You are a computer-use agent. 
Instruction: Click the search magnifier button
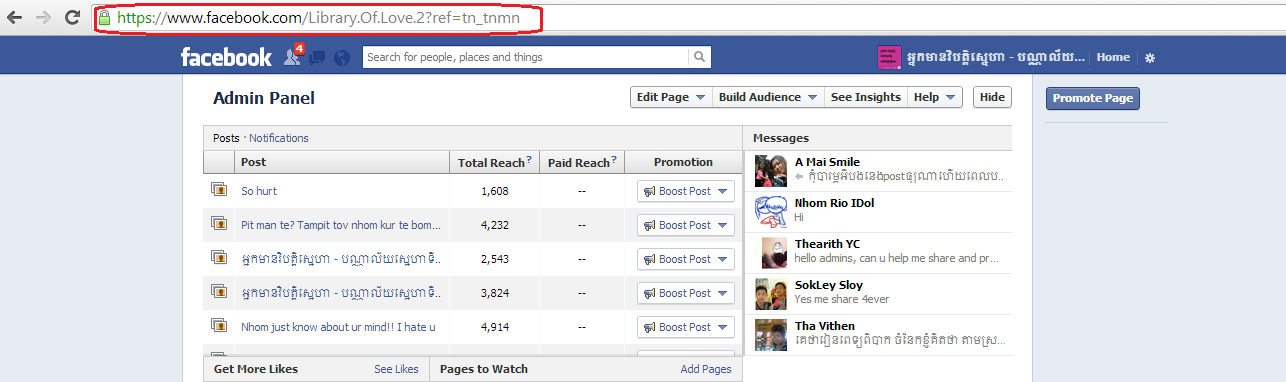700,57
